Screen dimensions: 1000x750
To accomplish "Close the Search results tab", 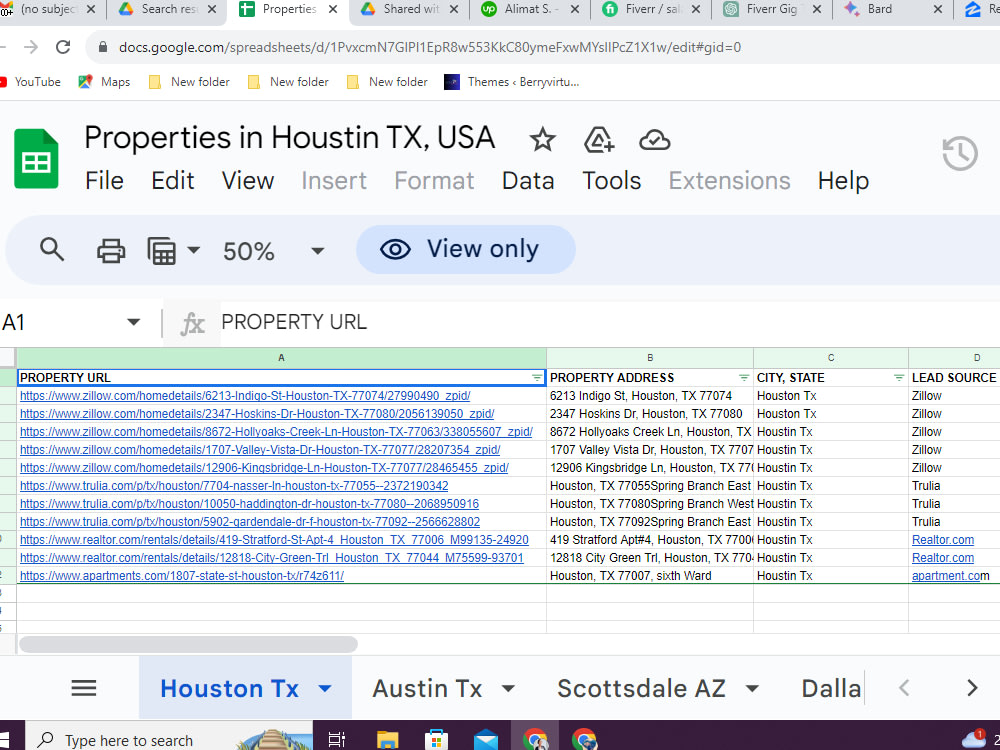I will click(212, 10).
